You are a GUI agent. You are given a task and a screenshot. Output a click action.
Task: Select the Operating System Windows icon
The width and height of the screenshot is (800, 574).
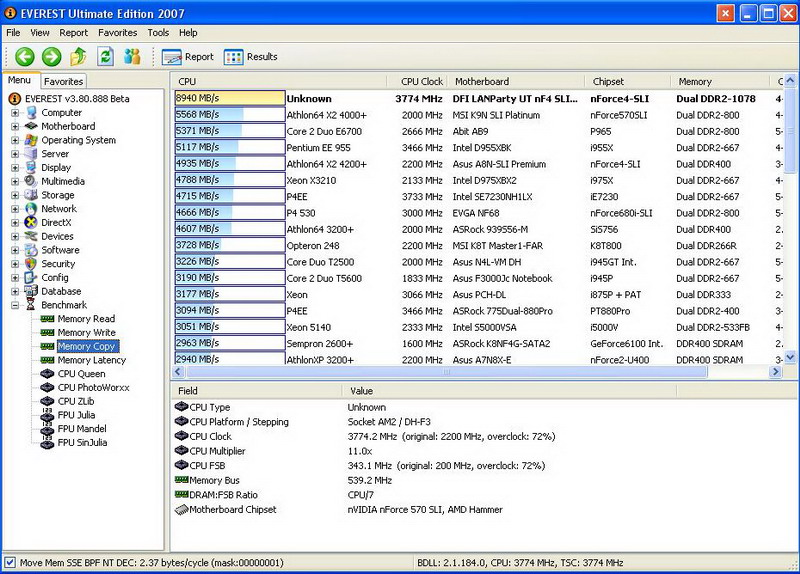tap(32, 140)
